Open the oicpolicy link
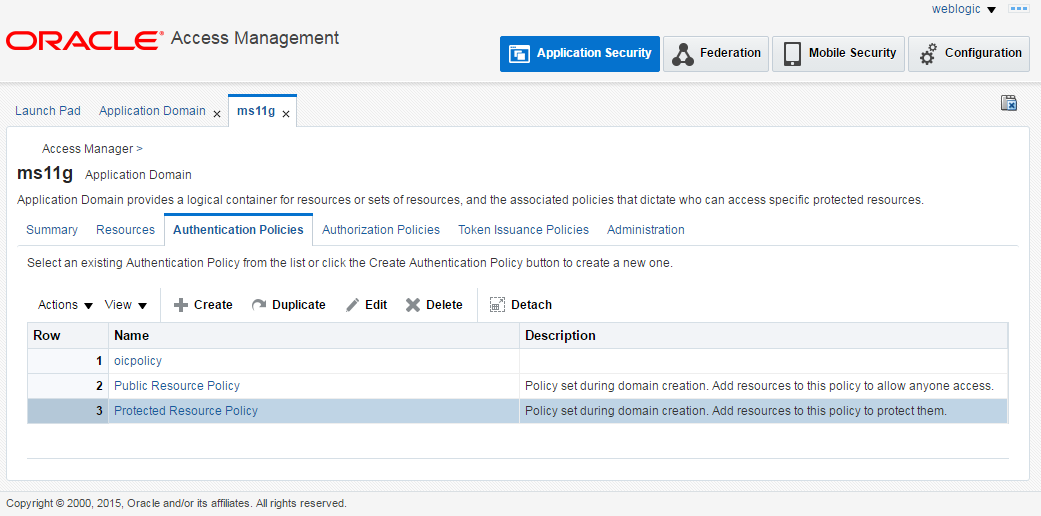1041x516 pixels. pyautogui.click(x=138, y=361)
